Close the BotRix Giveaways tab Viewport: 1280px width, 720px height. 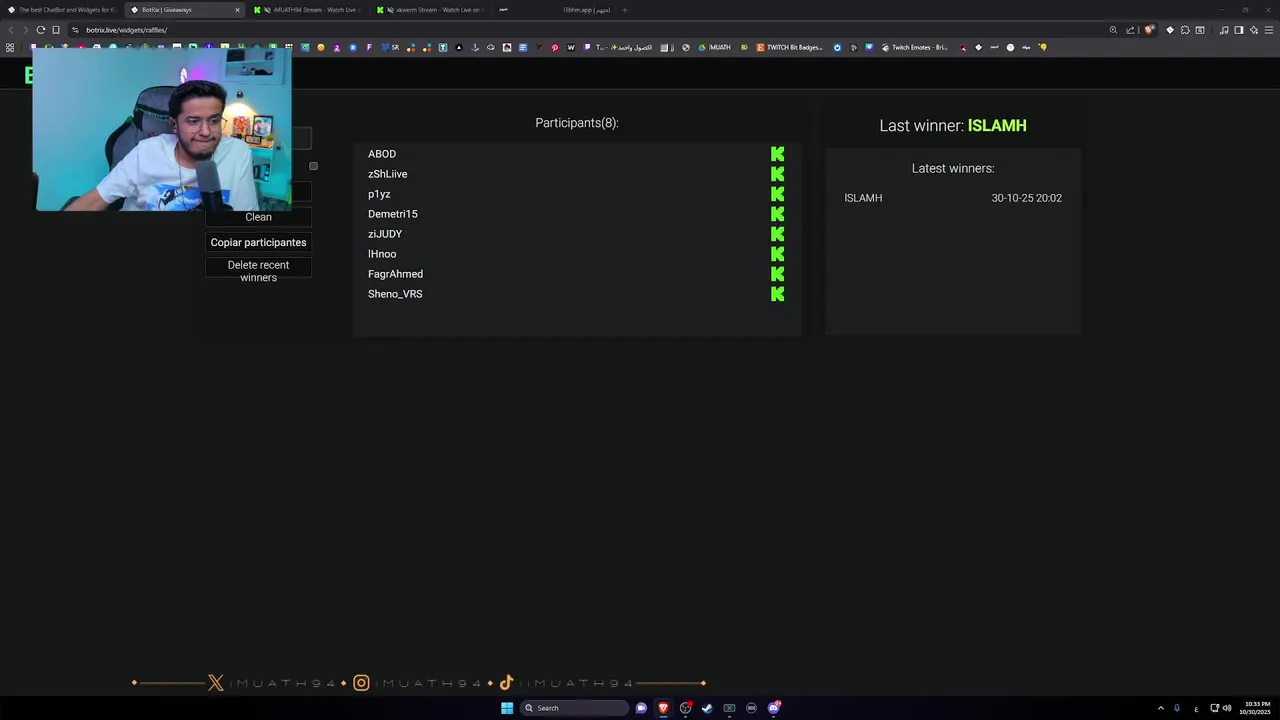237,10
